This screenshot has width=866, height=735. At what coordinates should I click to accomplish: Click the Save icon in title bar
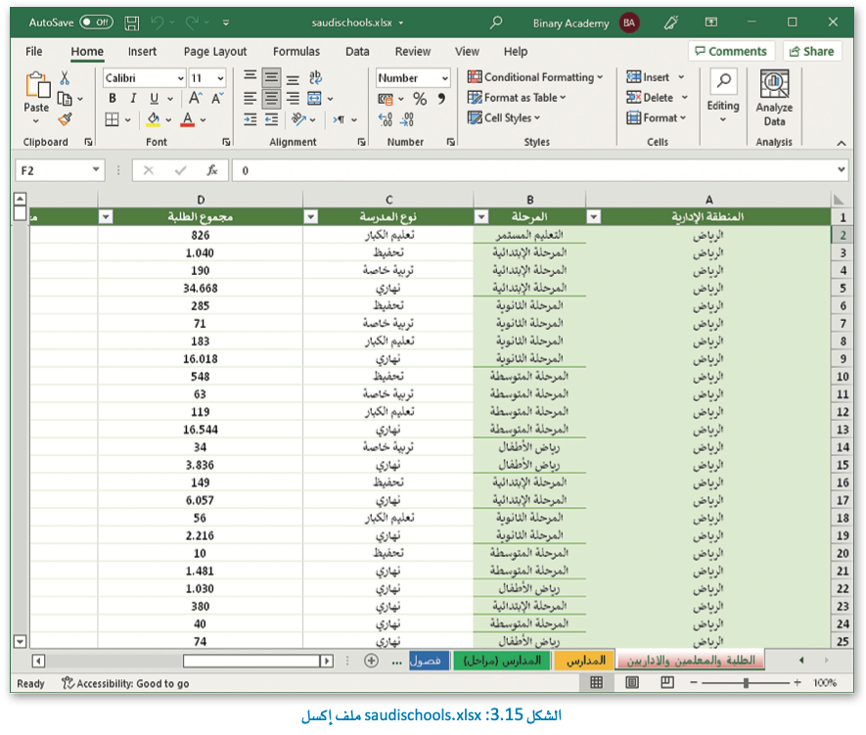coord(131,23)
